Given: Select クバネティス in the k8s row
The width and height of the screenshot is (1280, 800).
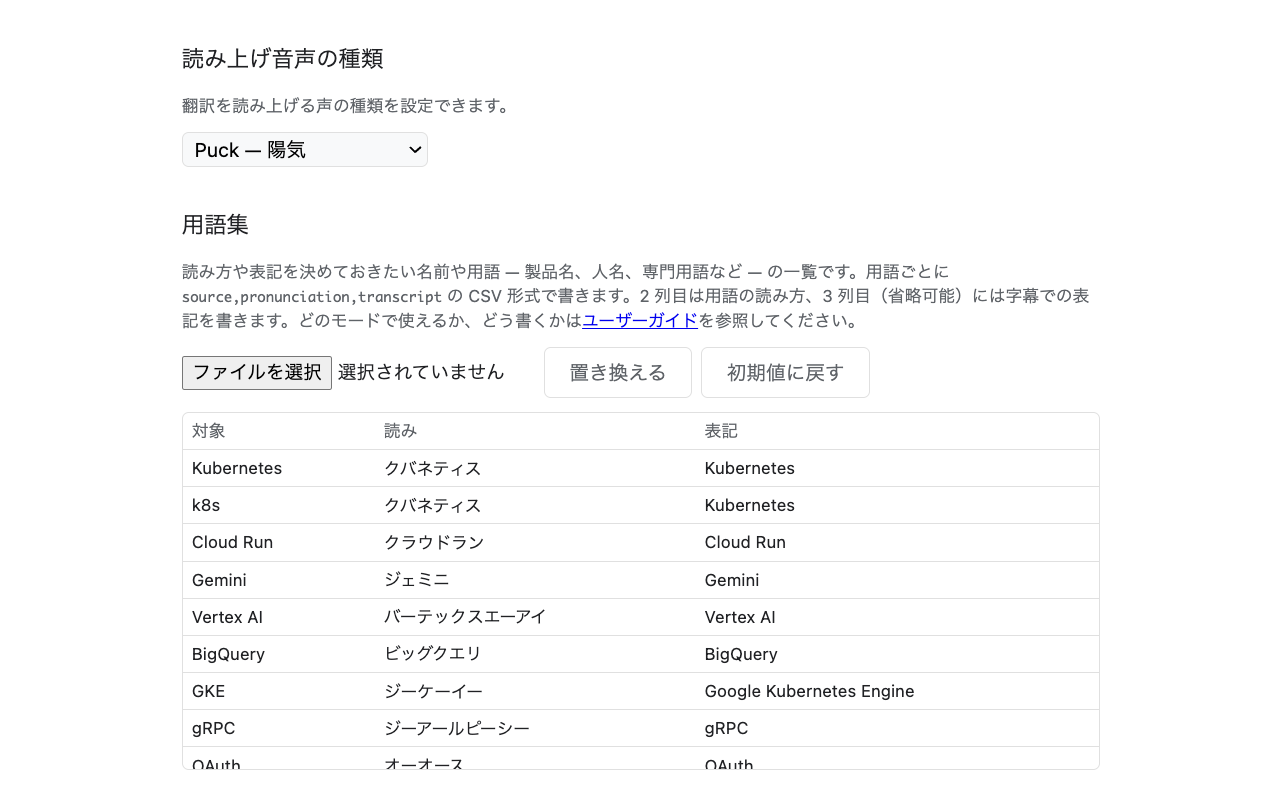Looking at the screenshot, I should pyautogui.click(x=433, y=505).
